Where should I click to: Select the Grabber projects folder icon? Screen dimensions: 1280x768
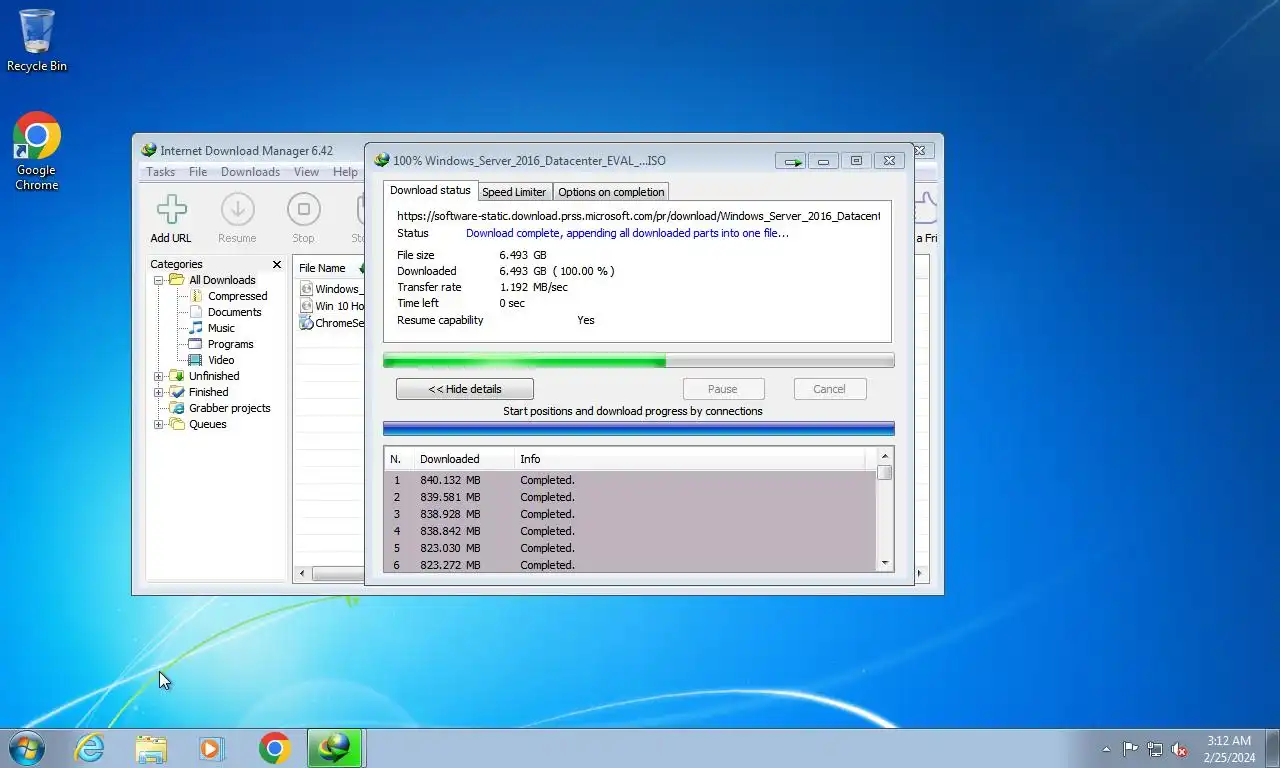pos(177,408)
